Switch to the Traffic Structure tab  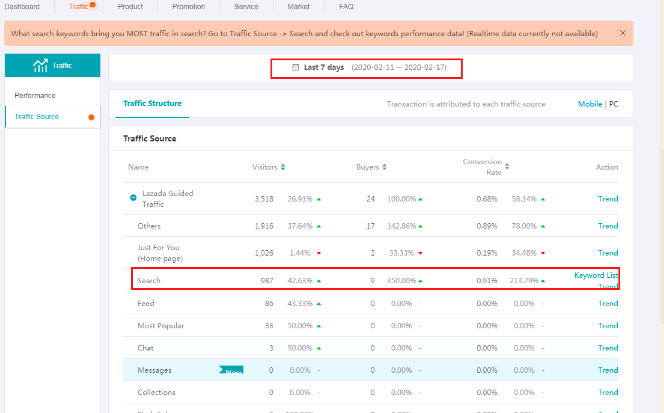point(152,103)
